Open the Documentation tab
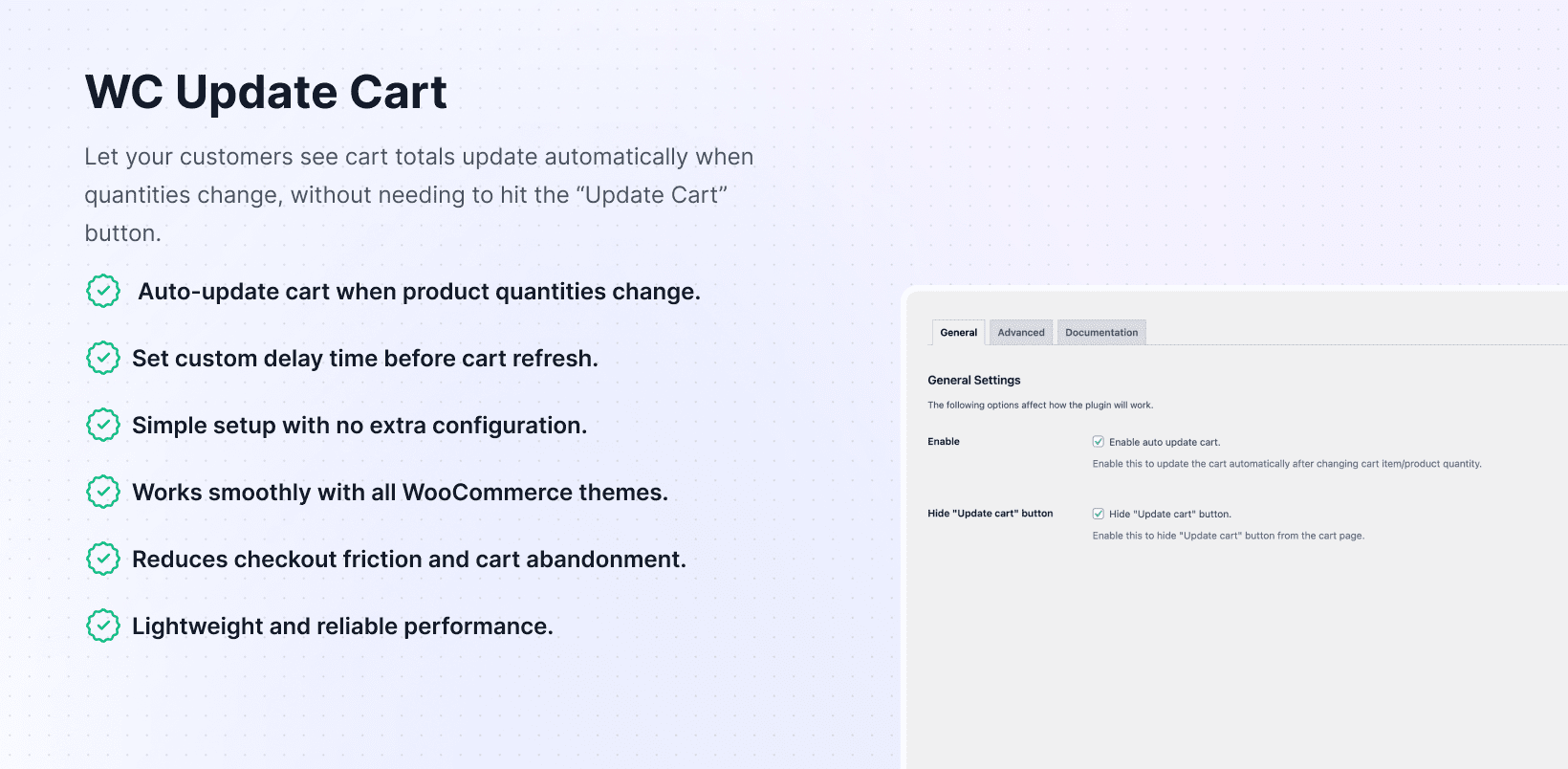1568x769 pixels. click(x=1101, y=333)
